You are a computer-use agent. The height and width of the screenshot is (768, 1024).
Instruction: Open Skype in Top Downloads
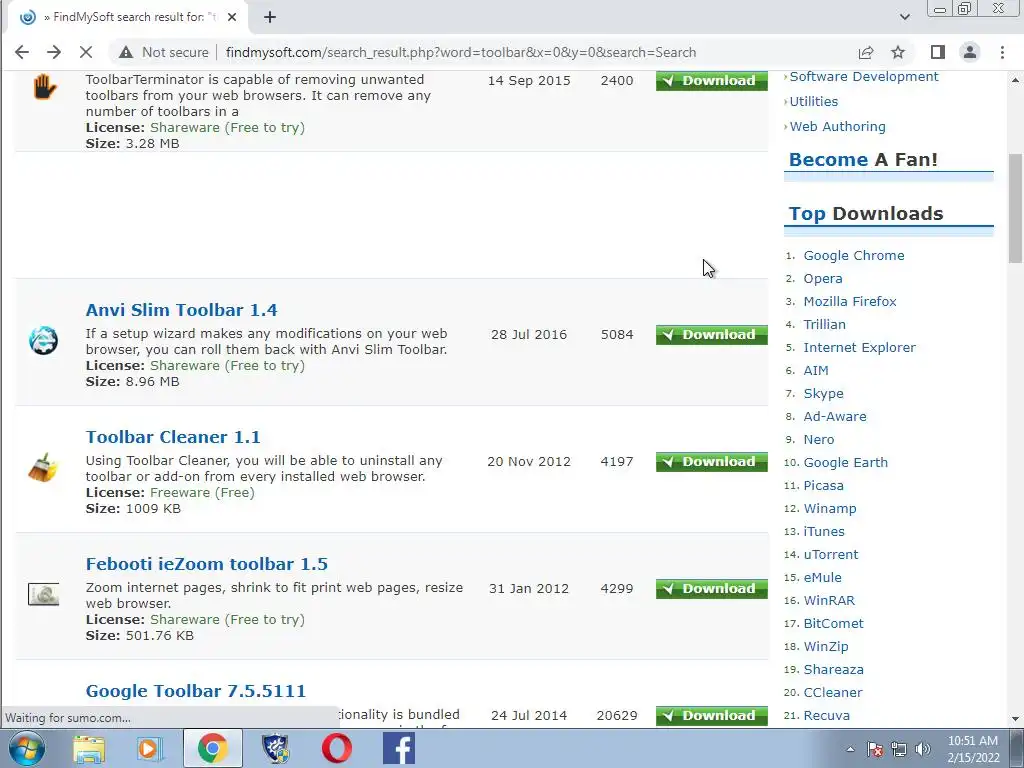824,394
